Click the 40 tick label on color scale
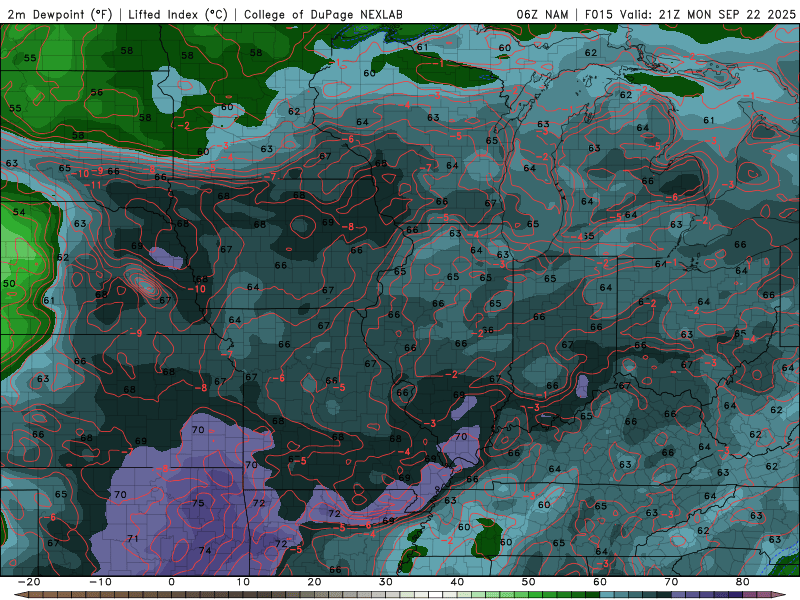Screen dimensions: 800x600 click(x=457, y=582)
